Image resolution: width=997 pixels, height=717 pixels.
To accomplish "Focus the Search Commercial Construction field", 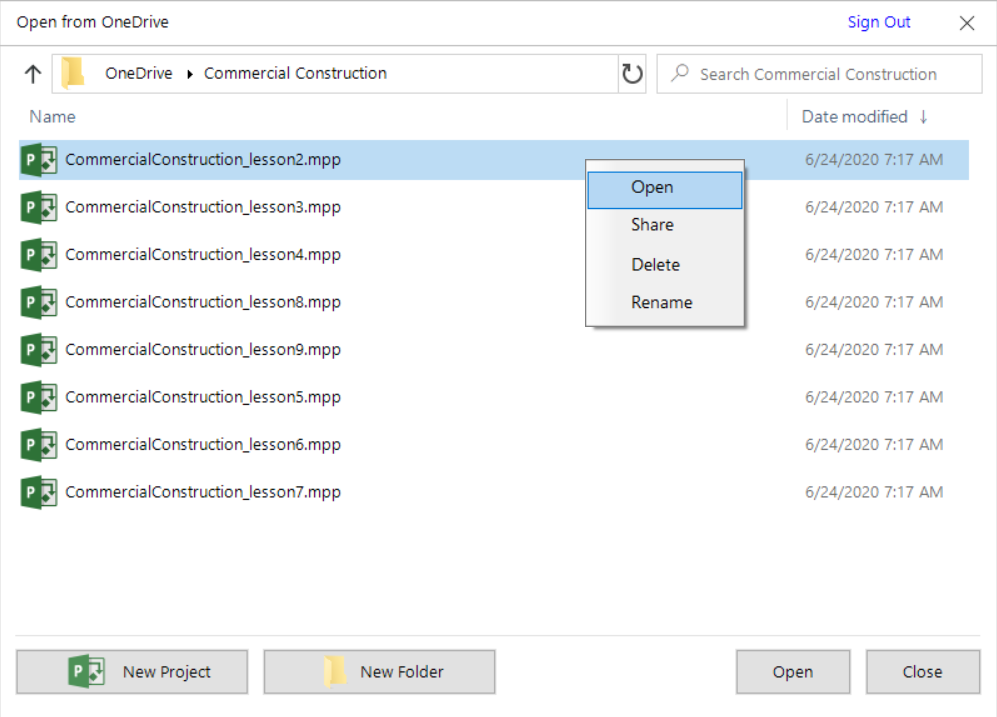I will [830, 74].
